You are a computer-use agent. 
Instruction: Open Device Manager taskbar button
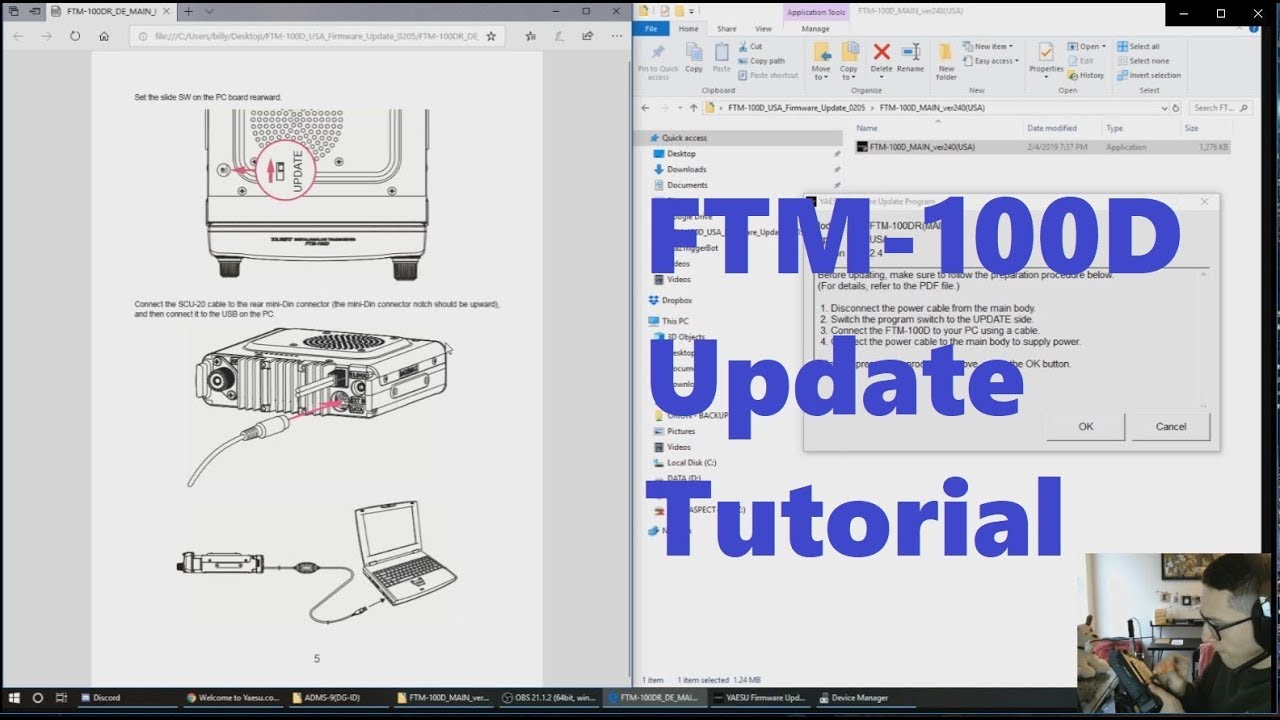866,697
